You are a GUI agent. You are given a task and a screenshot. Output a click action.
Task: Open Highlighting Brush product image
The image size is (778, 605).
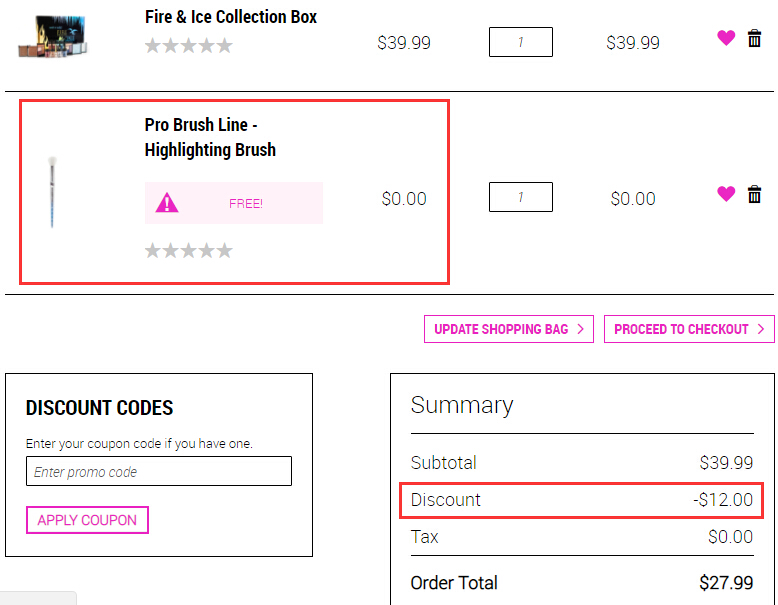52,192
